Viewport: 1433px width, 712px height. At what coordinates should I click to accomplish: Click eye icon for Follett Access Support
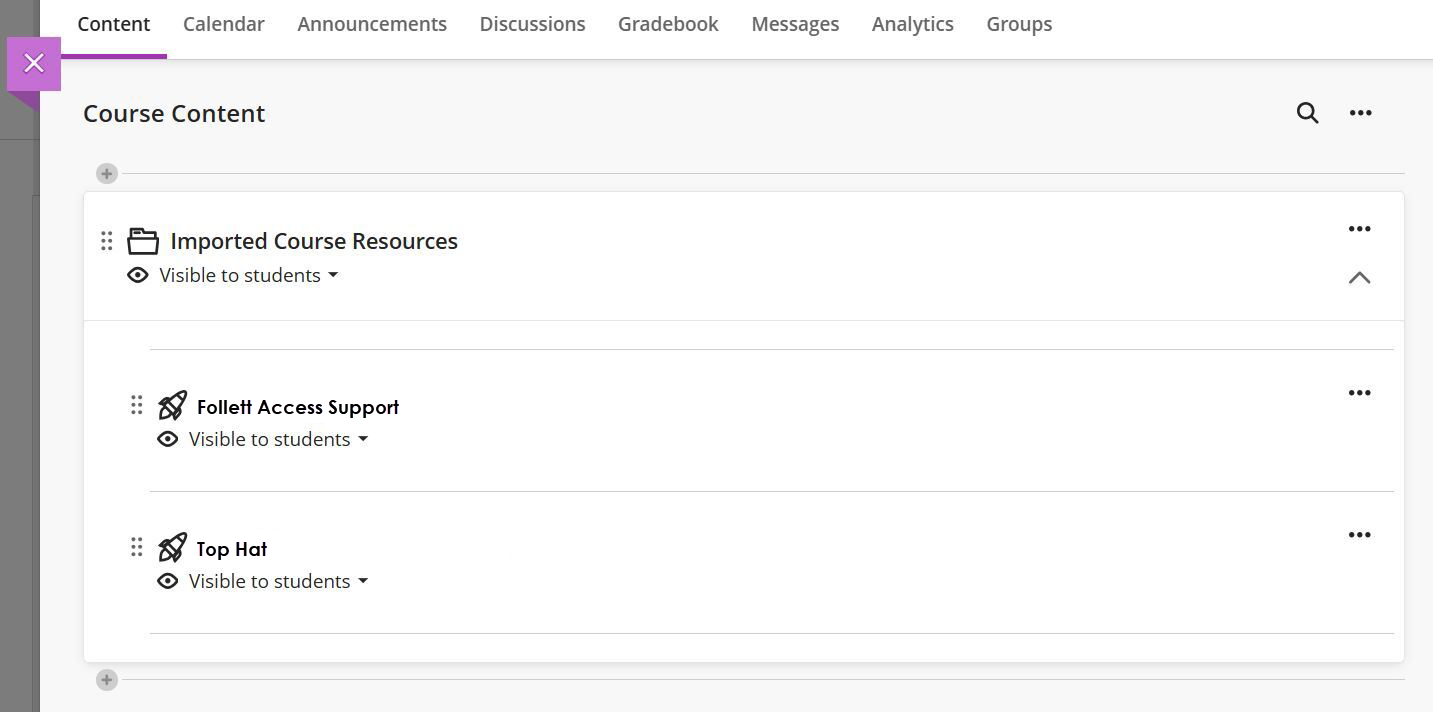pos(168,439)
